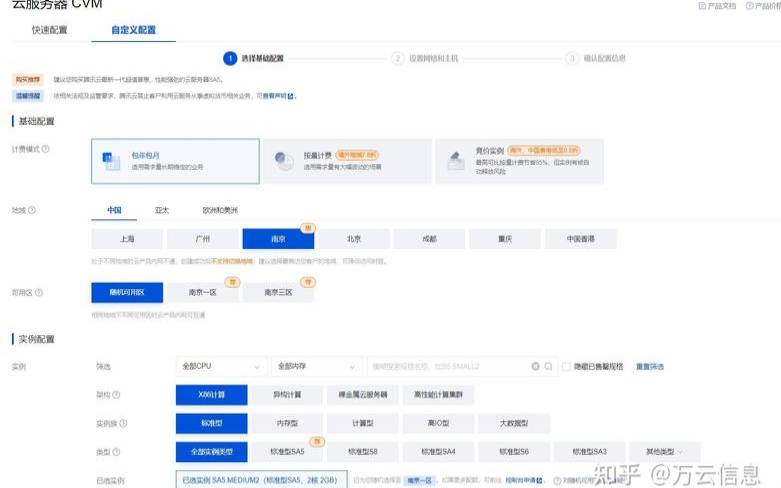Image resolution: width=781 pixels, height=488 pixels.
Task: Pick 成都 region
Action: [x=429, y=239]
